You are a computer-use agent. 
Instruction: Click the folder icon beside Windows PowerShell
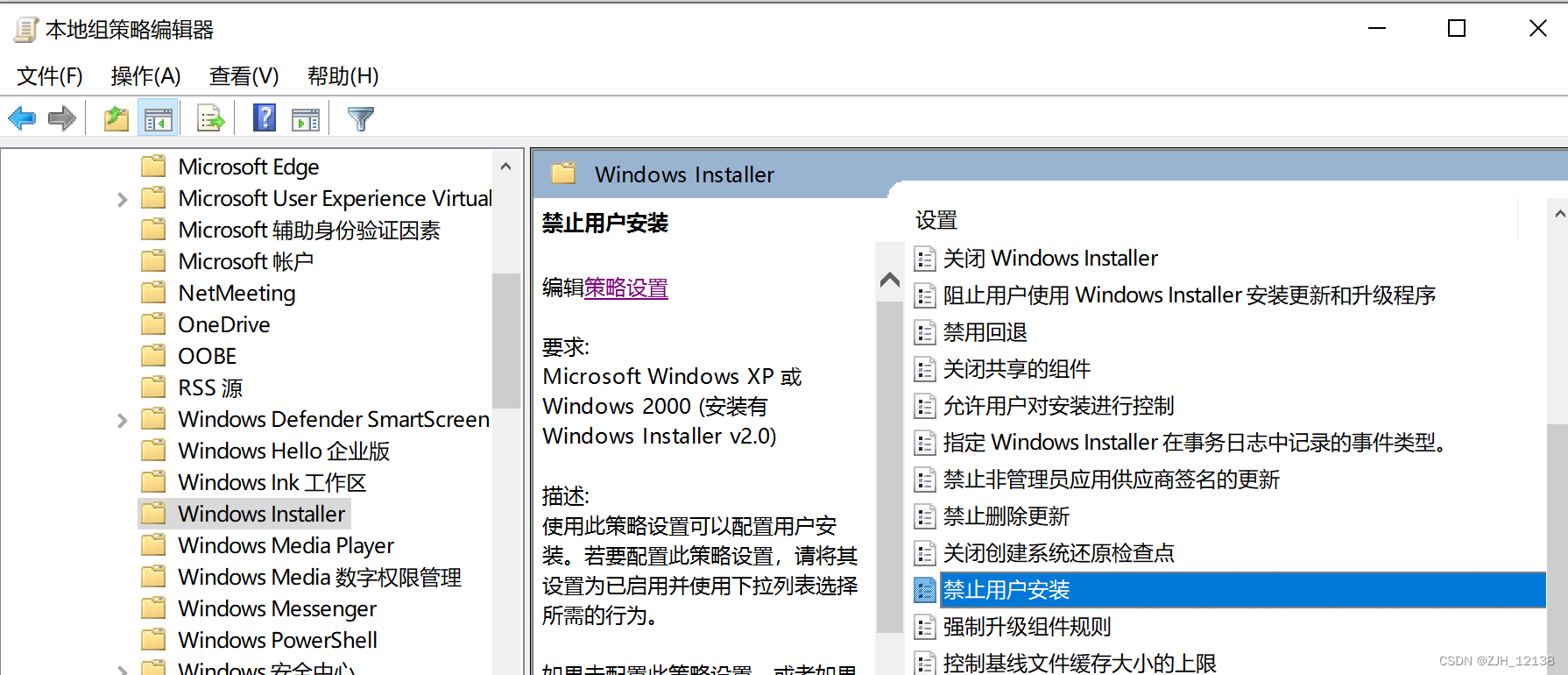154,639
